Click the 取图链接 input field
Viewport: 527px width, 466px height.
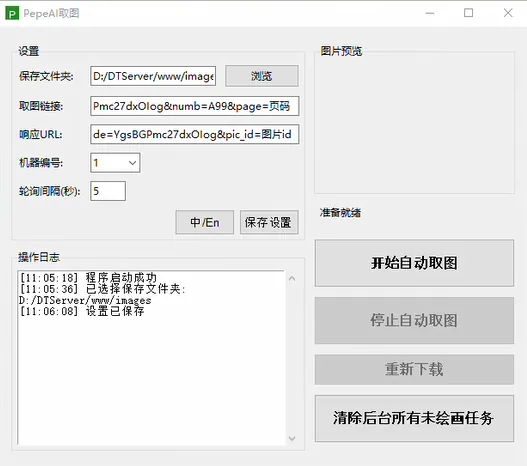(194, 106)
